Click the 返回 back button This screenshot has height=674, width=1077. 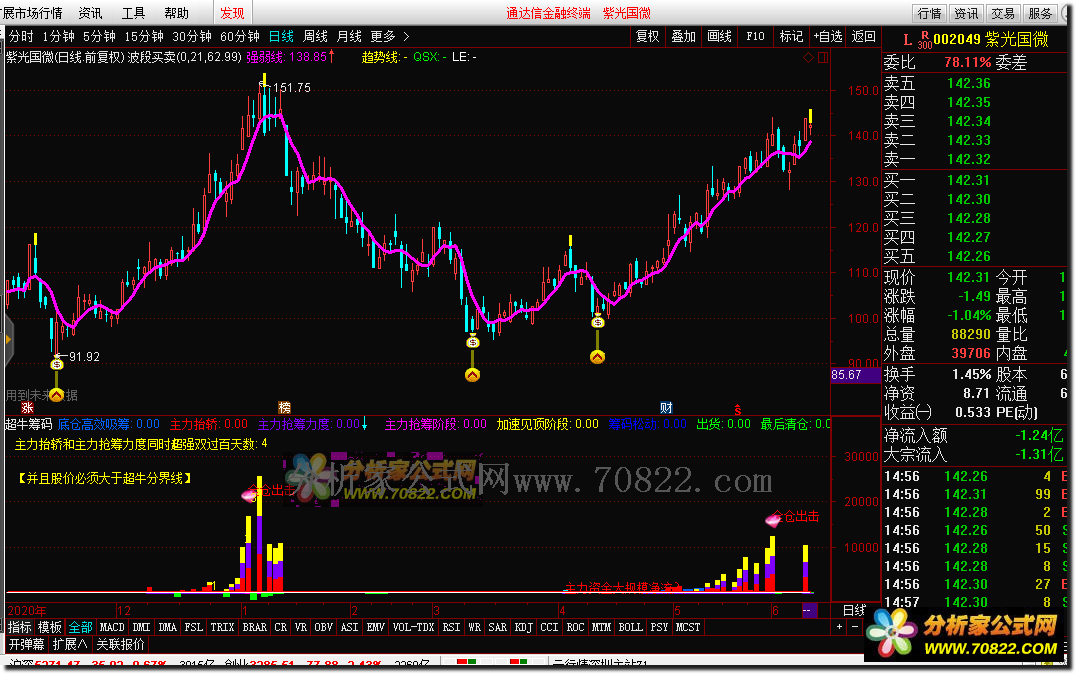click(x=863, y=36)
